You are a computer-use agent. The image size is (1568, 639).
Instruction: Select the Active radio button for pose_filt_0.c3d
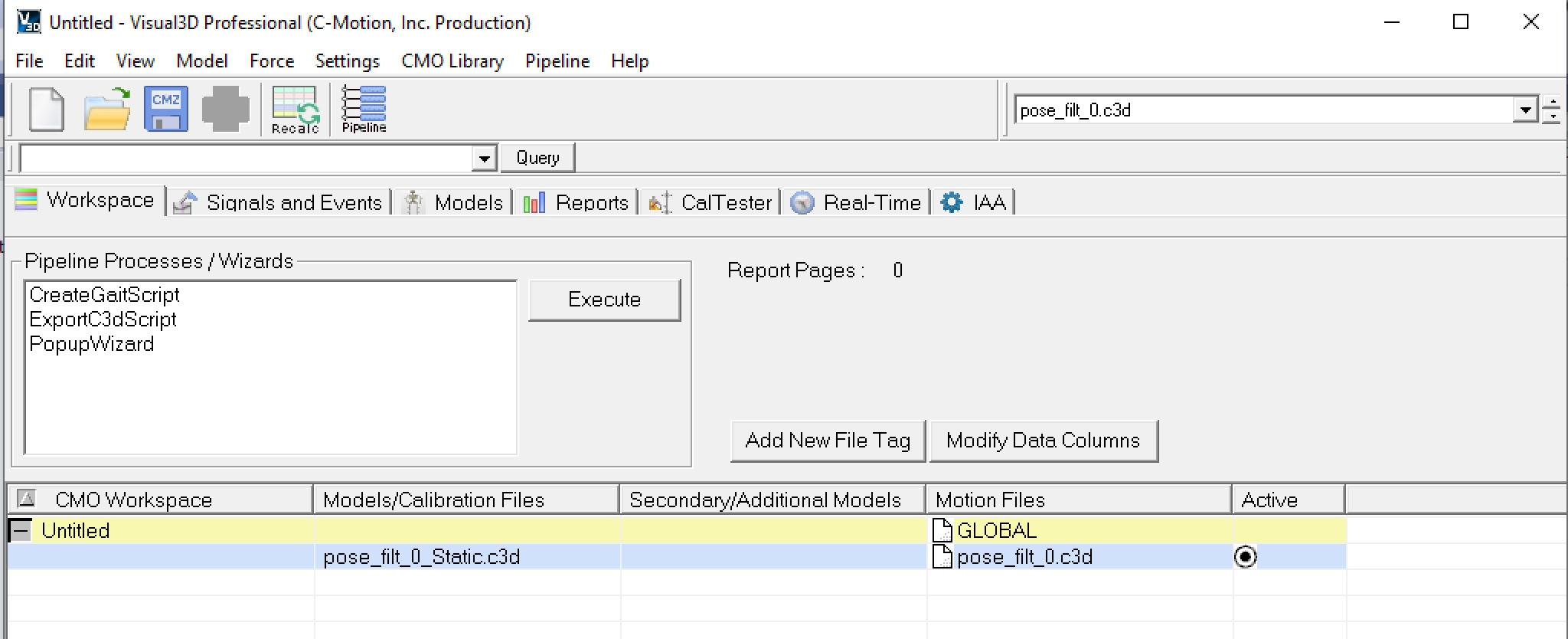point(1246,557)
